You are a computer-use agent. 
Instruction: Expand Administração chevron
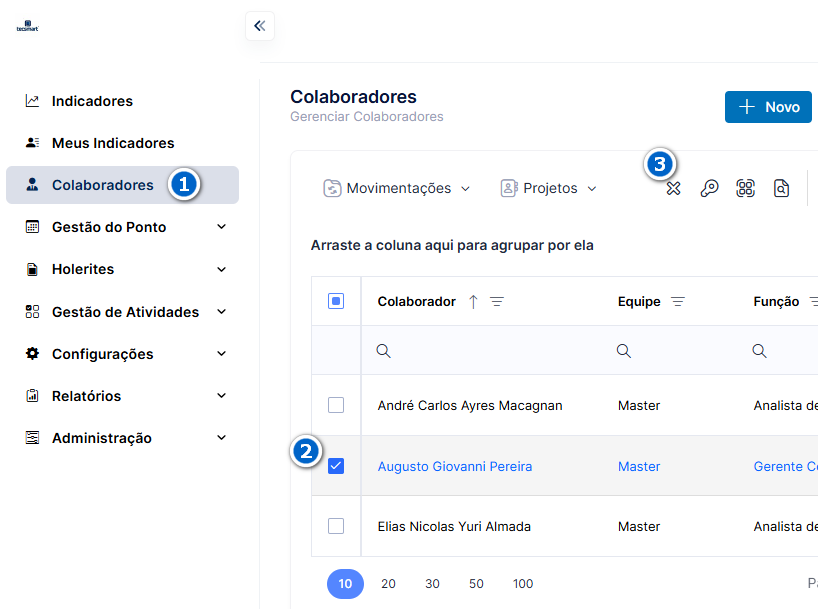tap(222, 438)
